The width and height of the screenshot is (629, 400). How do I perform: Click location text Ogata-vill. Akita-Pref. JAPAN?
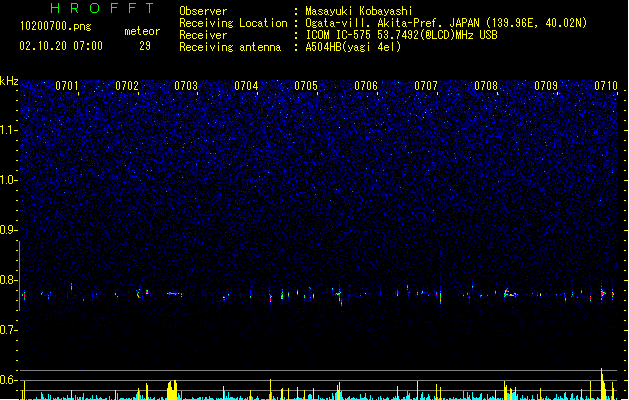(x=392, y=23)
